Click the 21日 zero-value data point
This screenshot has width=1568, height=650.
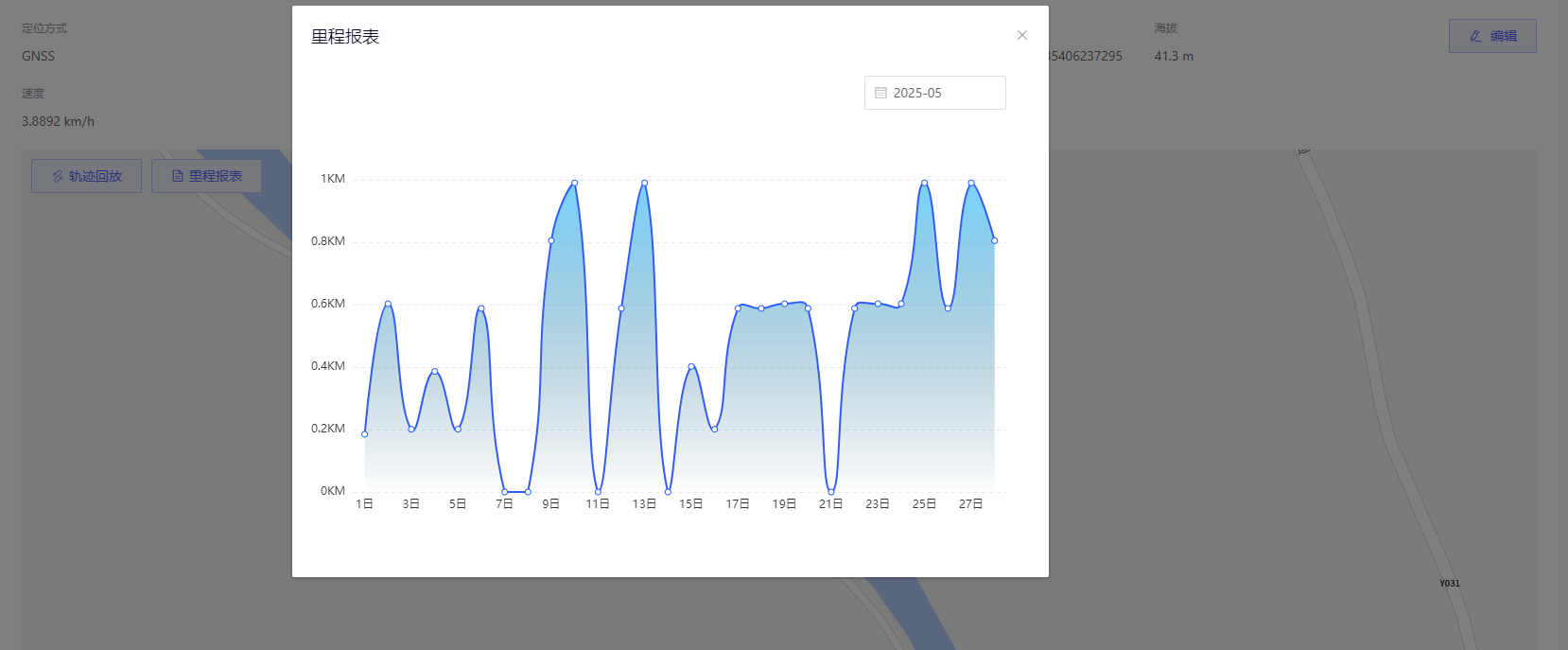831,492
